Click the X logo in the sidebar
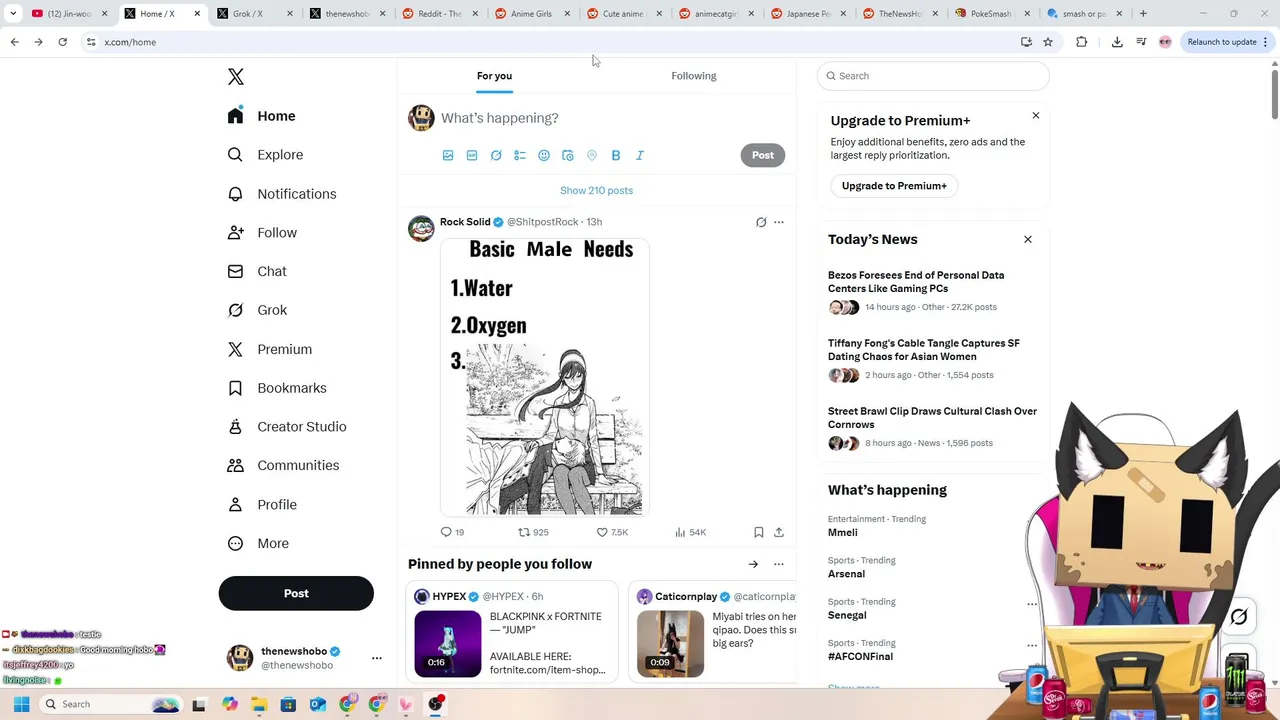Image resolution: width=1280 pixels, height=720 pixels. coord(236,77)
